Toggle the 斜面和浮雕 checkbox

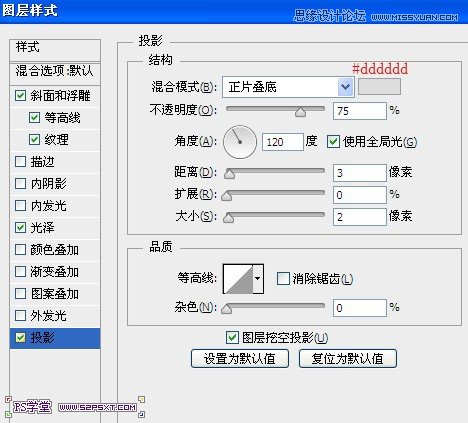click(x=20, y=96)
